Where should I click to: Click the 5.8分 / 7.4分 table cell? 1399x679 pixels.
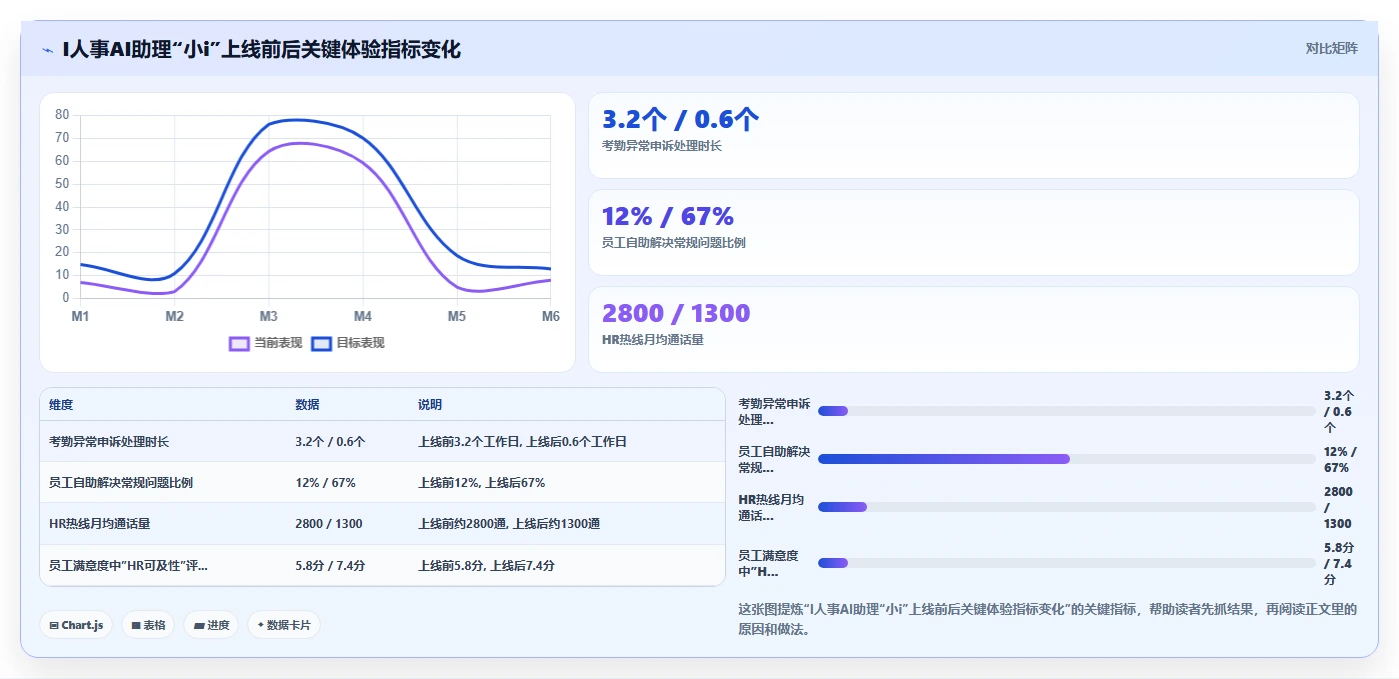(x=330, y=566)
